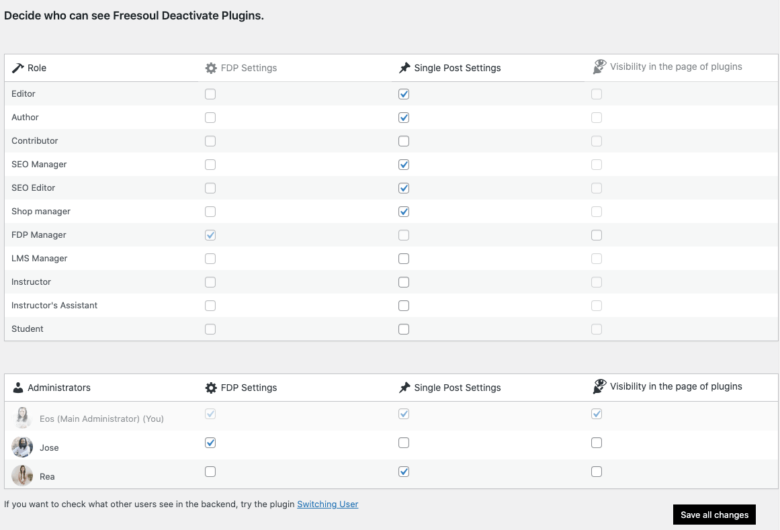Enable FDP Settings for Student role

coord(210,329)
